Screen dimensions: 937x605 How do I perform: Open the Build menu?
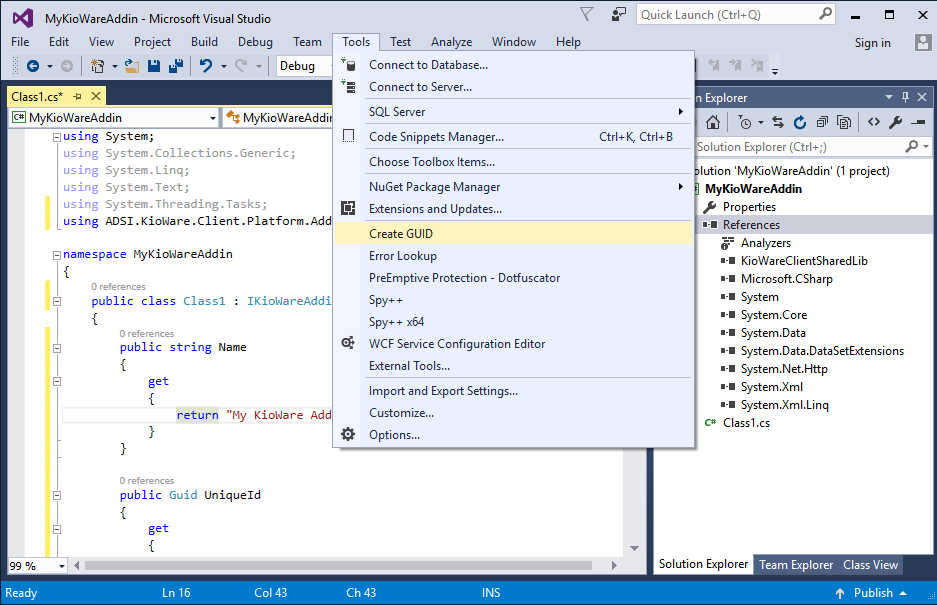click(204, 42)
